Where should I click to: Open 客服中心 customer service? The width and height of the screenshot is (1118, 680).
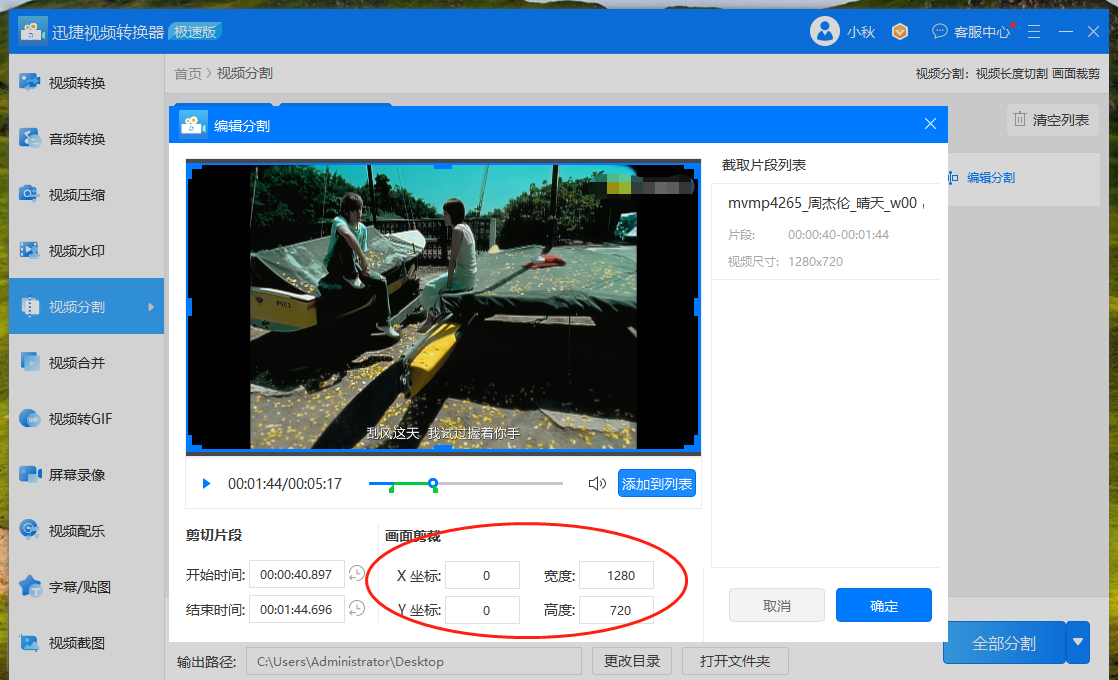972,31
